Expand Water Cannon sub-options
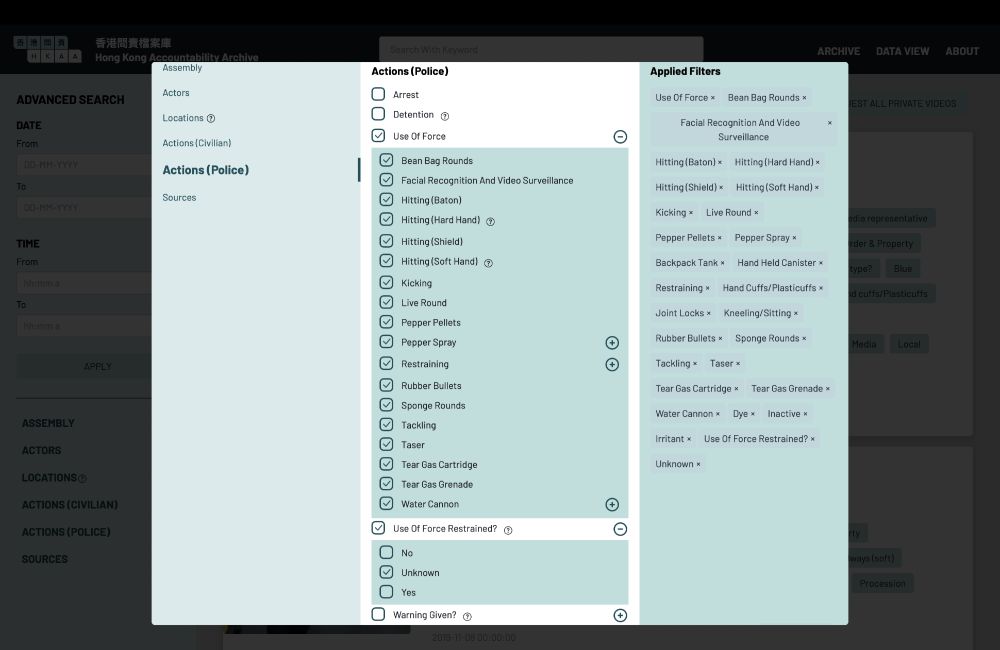 click(612, 505)
